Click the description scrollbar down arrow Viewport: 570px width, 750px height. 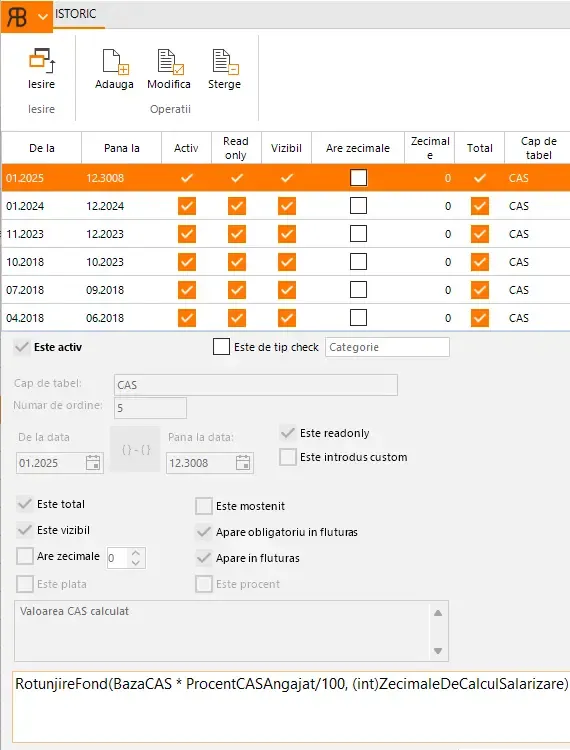click(x=438, y=651)
